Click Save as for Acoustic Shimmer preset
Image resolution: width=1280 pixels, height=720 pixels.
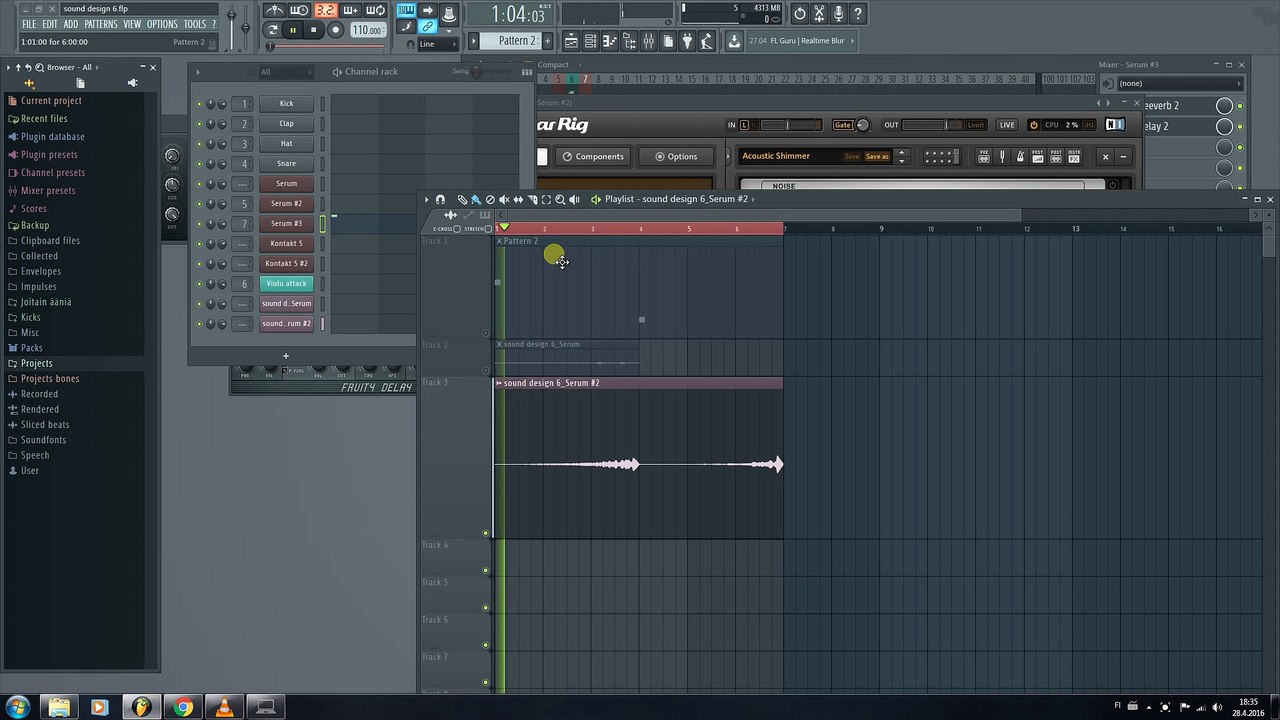[x=877, y=157]
